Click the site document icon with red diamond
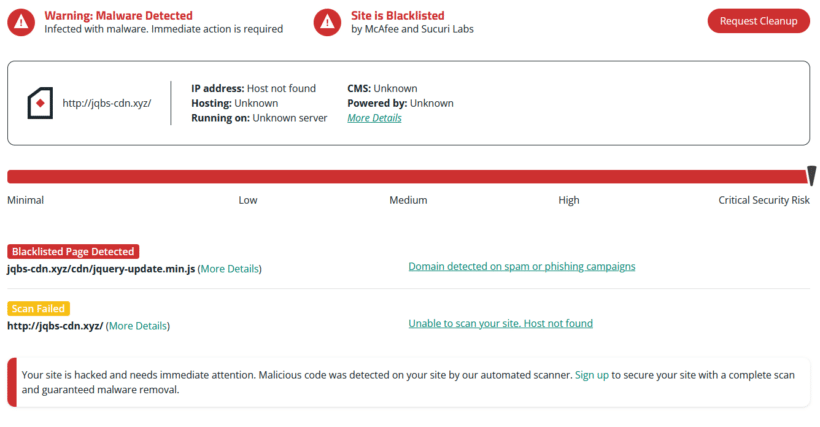This screenshot has height=427, width=820. point(40,103)
